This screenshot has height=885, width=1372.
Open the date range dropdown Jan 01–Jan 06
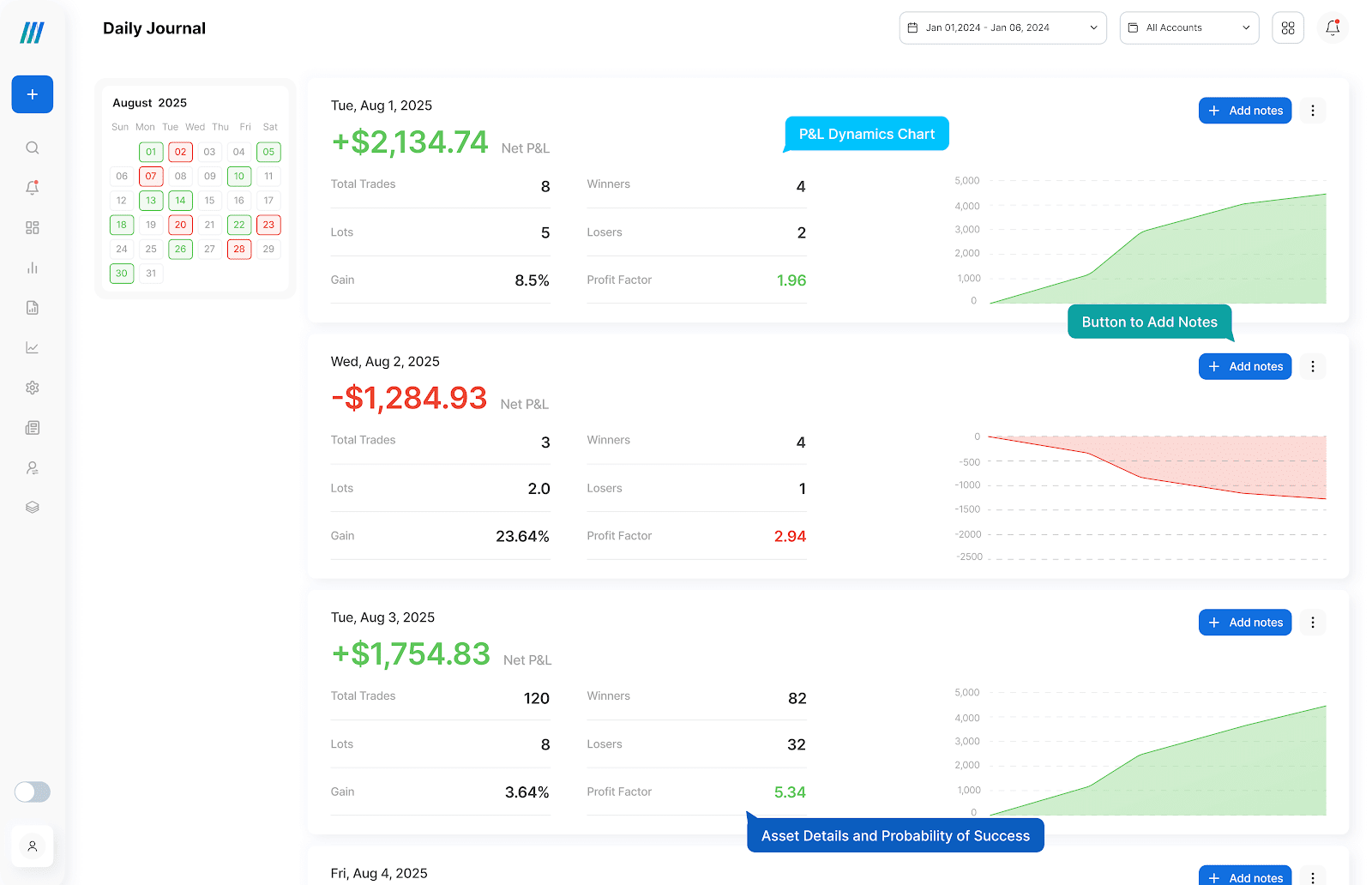point(1002,27)
